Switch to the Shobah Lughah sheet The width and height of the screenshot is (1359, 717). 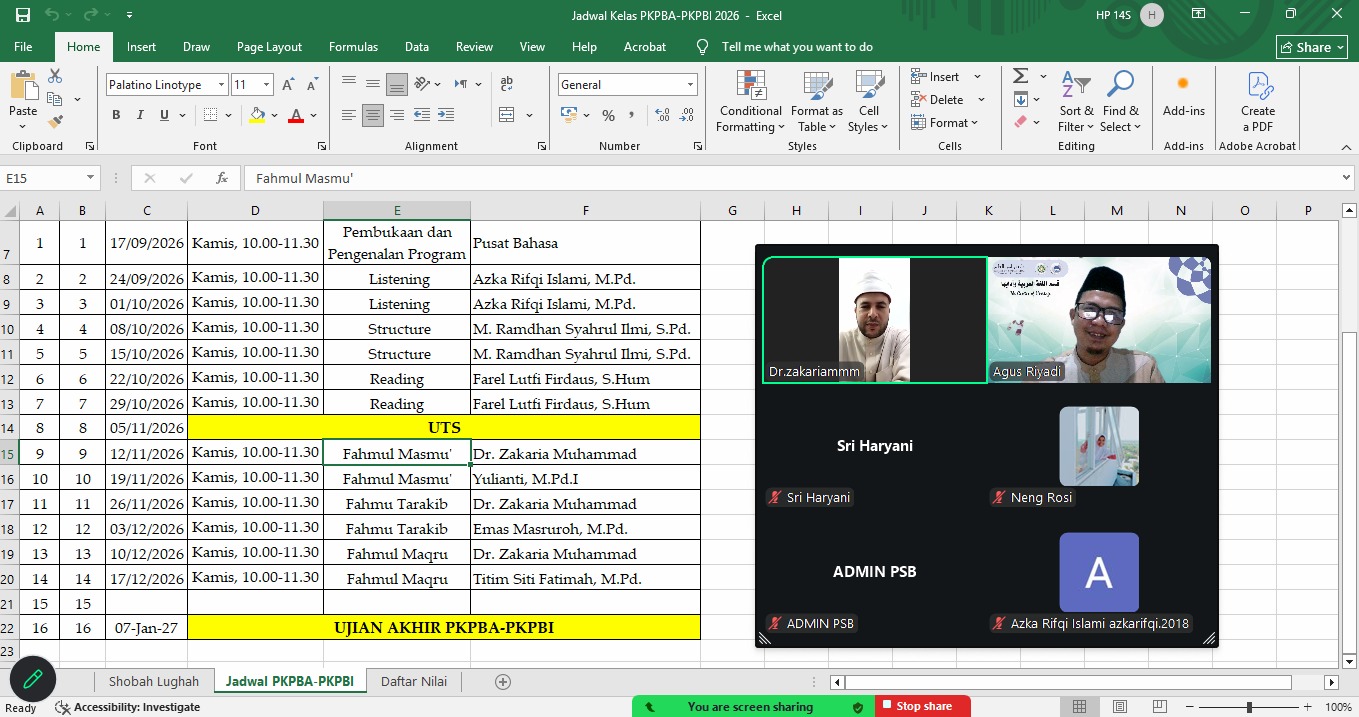pos(154,682)
